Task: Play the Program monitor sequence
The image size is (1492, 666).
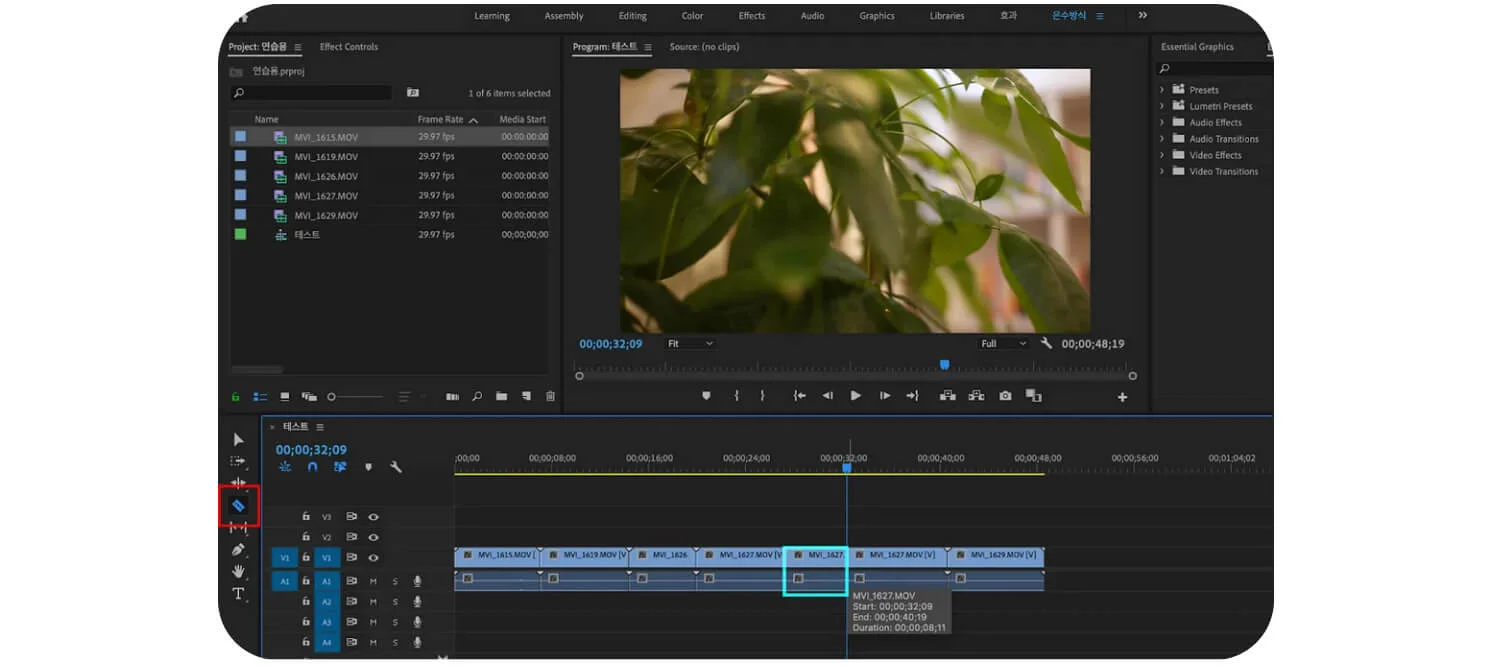Action: (x=855, y=396)
